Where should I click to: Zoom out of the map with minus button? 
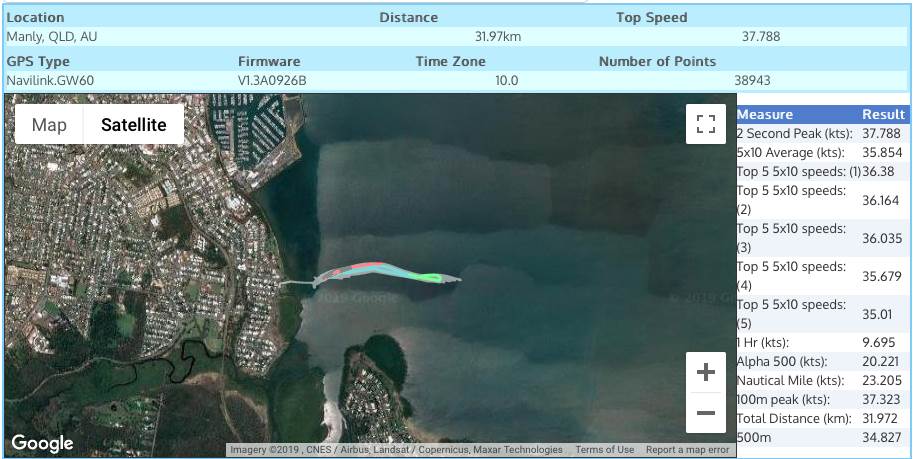click(706, 412)
